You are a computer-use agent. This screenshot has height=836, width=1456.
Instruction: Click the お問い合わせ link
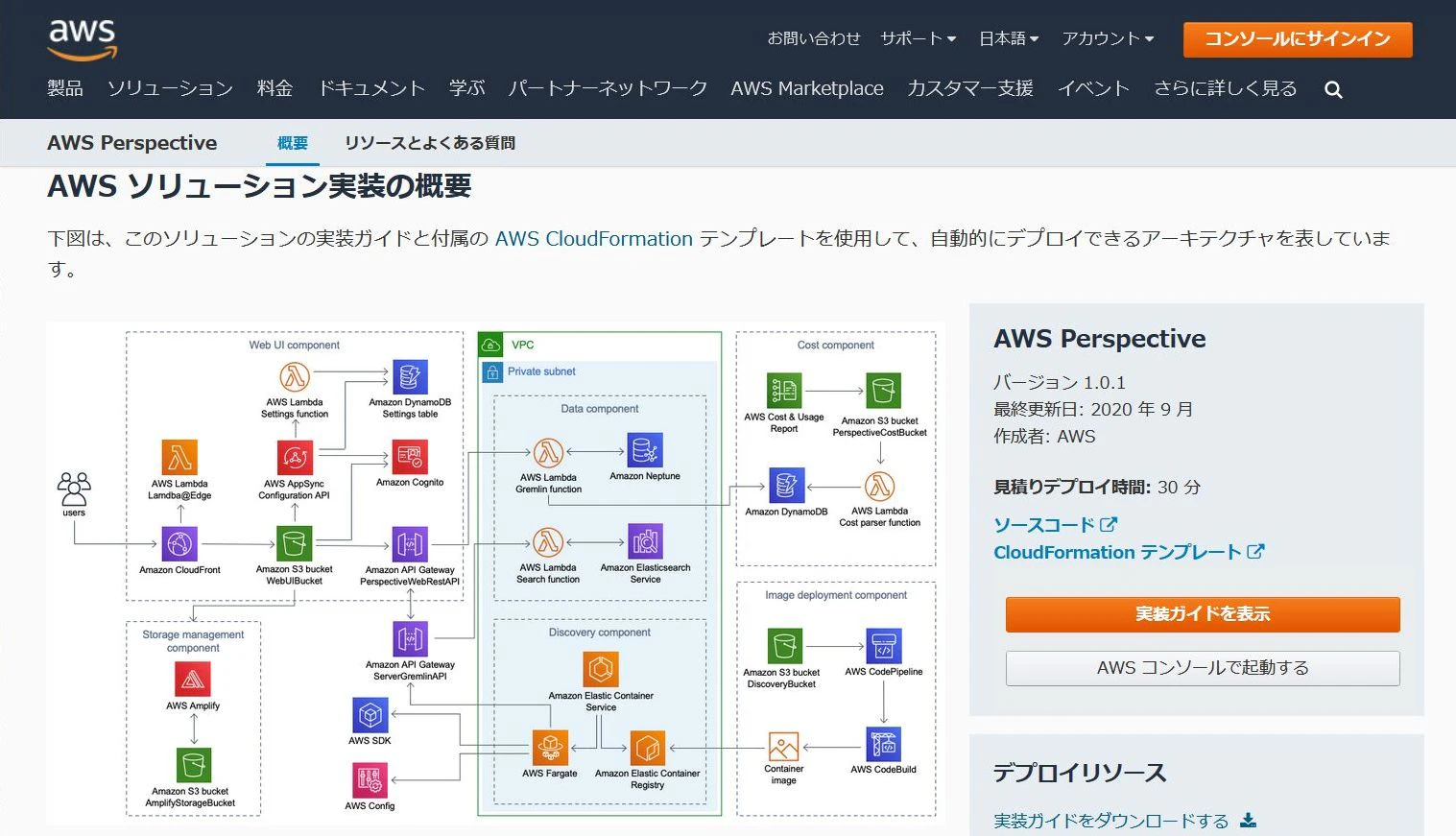pos(814,38)
